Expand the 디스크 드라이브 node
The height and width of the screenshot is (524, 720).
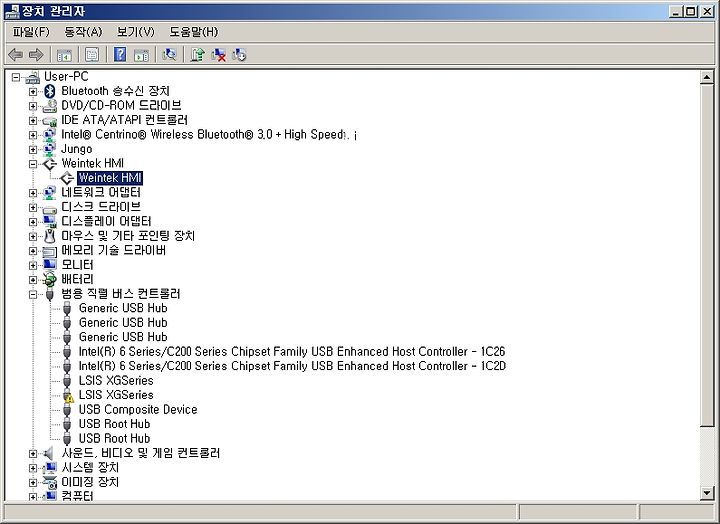pos(33,208)
